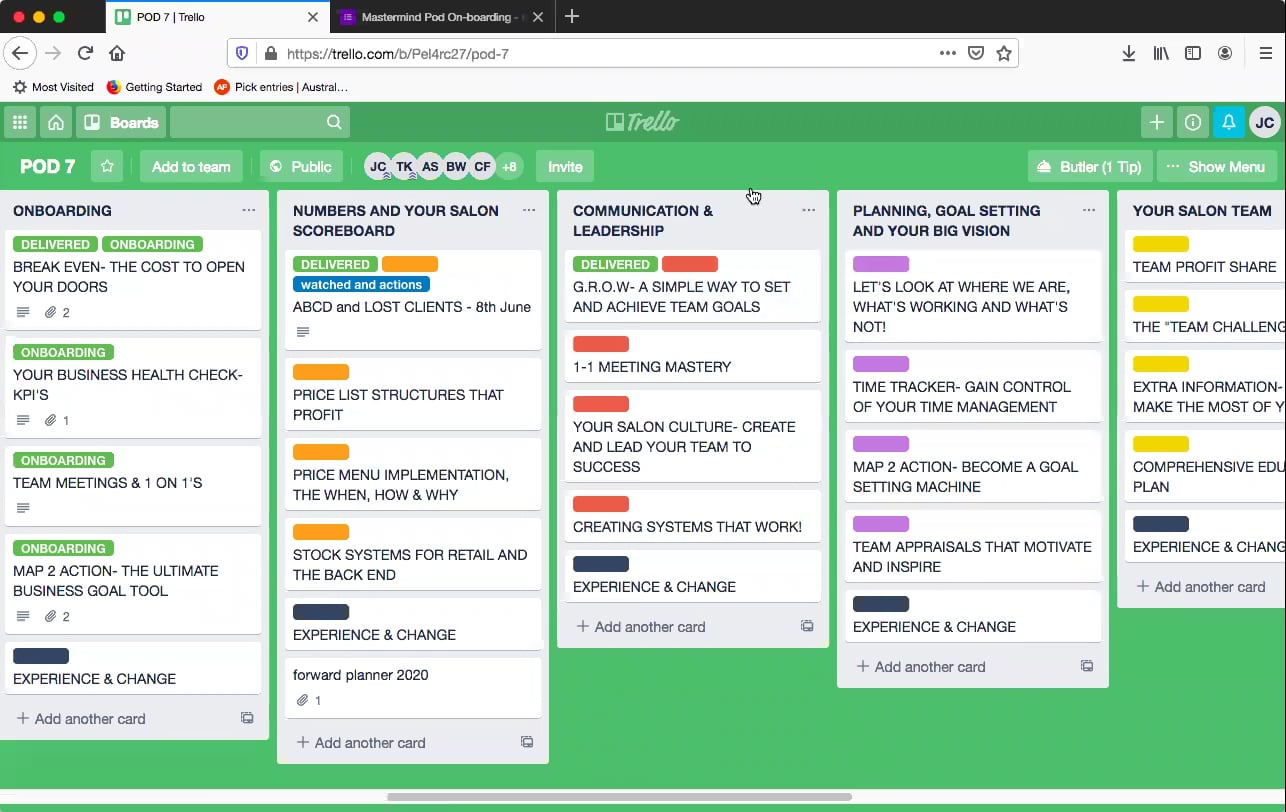Screen dimensions: 1286x812
Task: Open the Getting Started bookmark
Action: [x=154, y=87]
